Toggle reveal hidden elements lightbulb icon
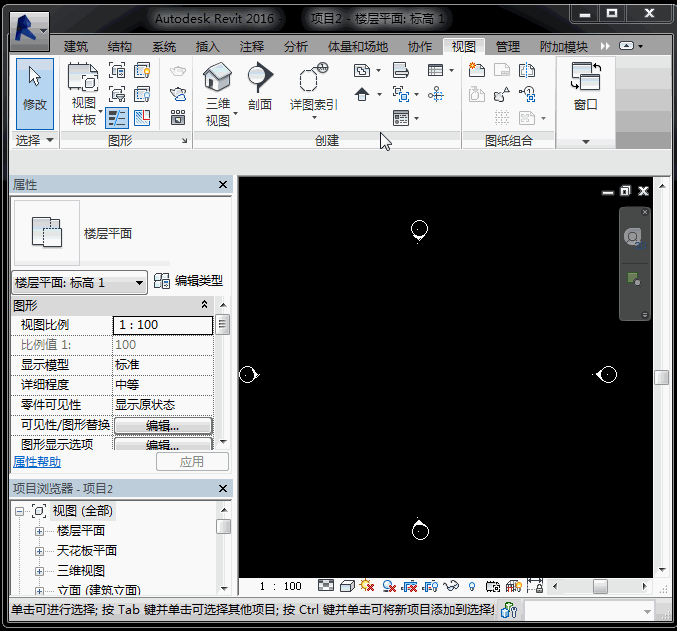The image size is (677, 631). [471, 586]
